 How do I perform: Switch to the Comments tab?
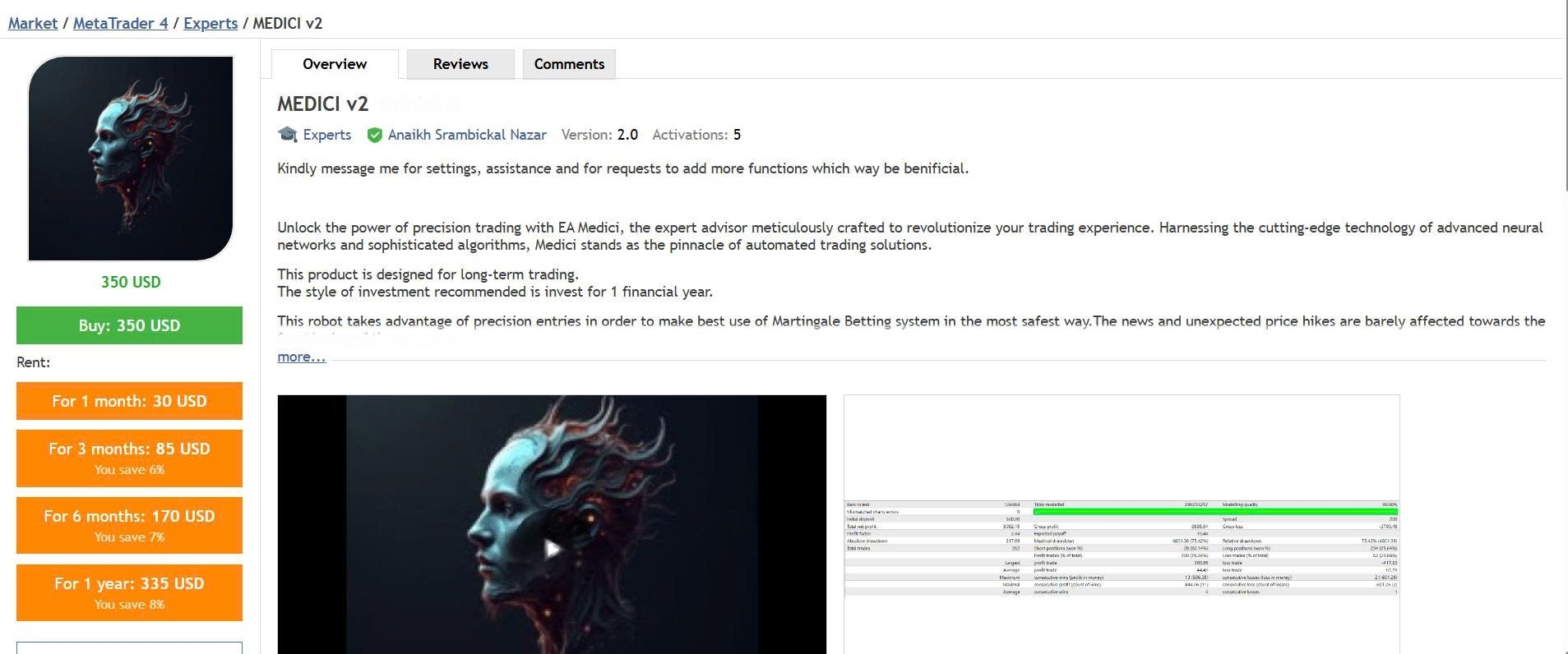569,64
